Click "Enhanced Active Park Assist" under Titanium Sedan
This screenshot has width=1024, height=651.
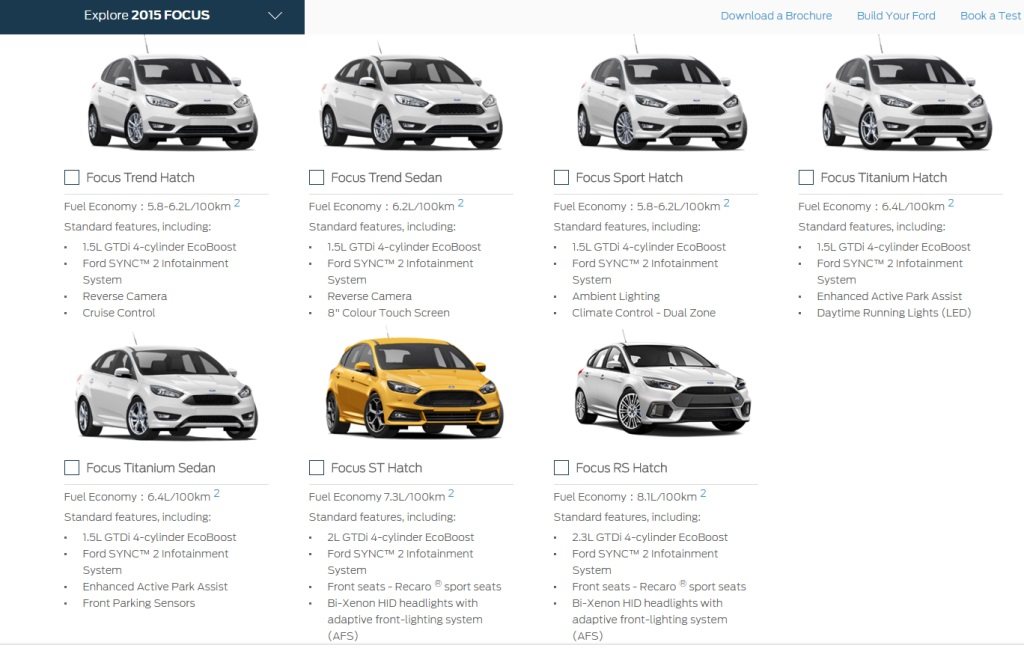coord(155,586)
